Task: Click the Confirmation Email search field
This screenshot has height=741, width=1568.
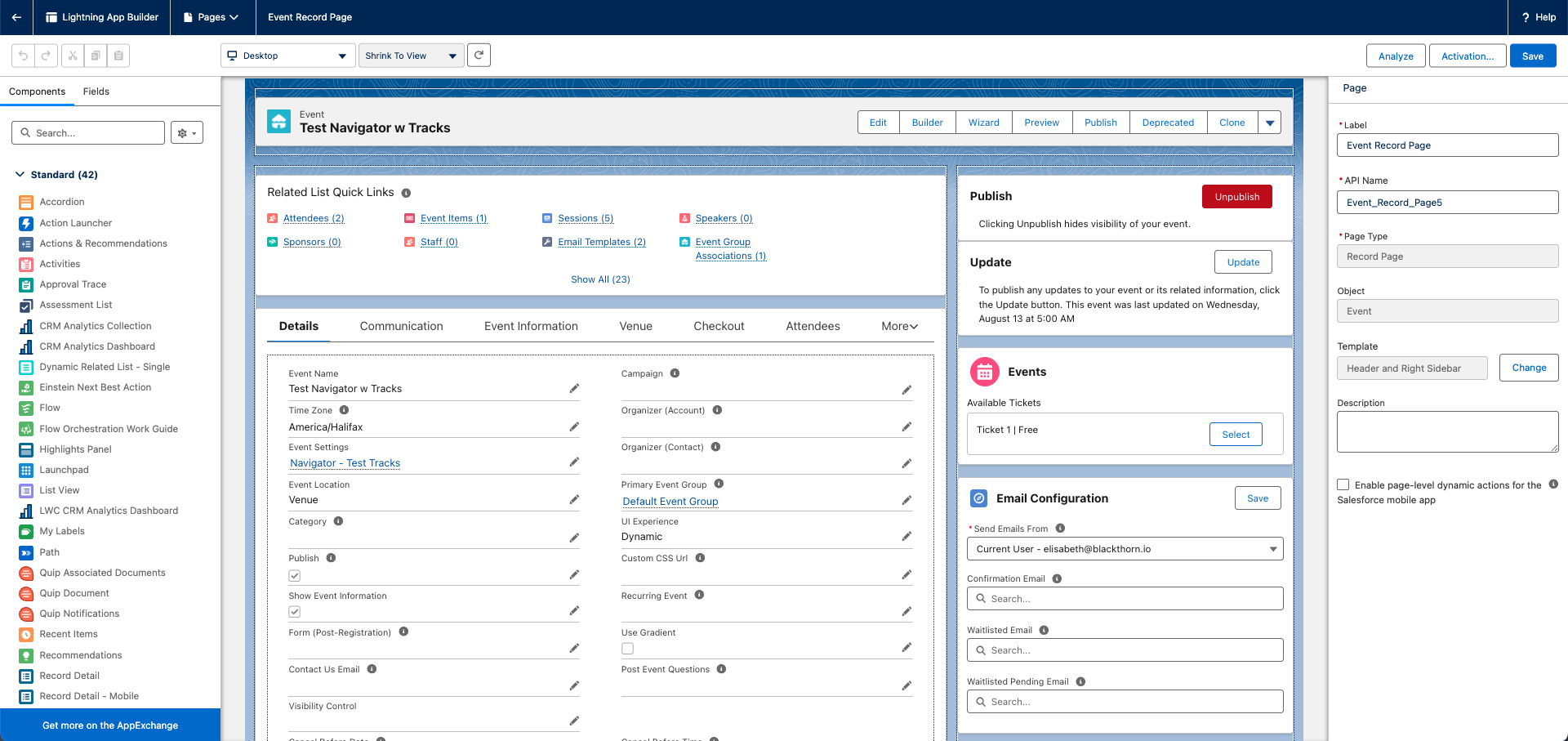Action: 1125,599
